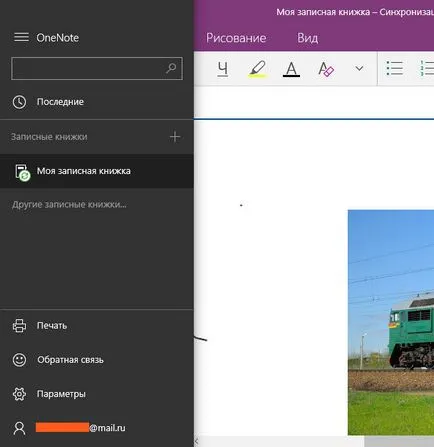
Task: Click the clock icon next to Последние
Action: [19, 102]
